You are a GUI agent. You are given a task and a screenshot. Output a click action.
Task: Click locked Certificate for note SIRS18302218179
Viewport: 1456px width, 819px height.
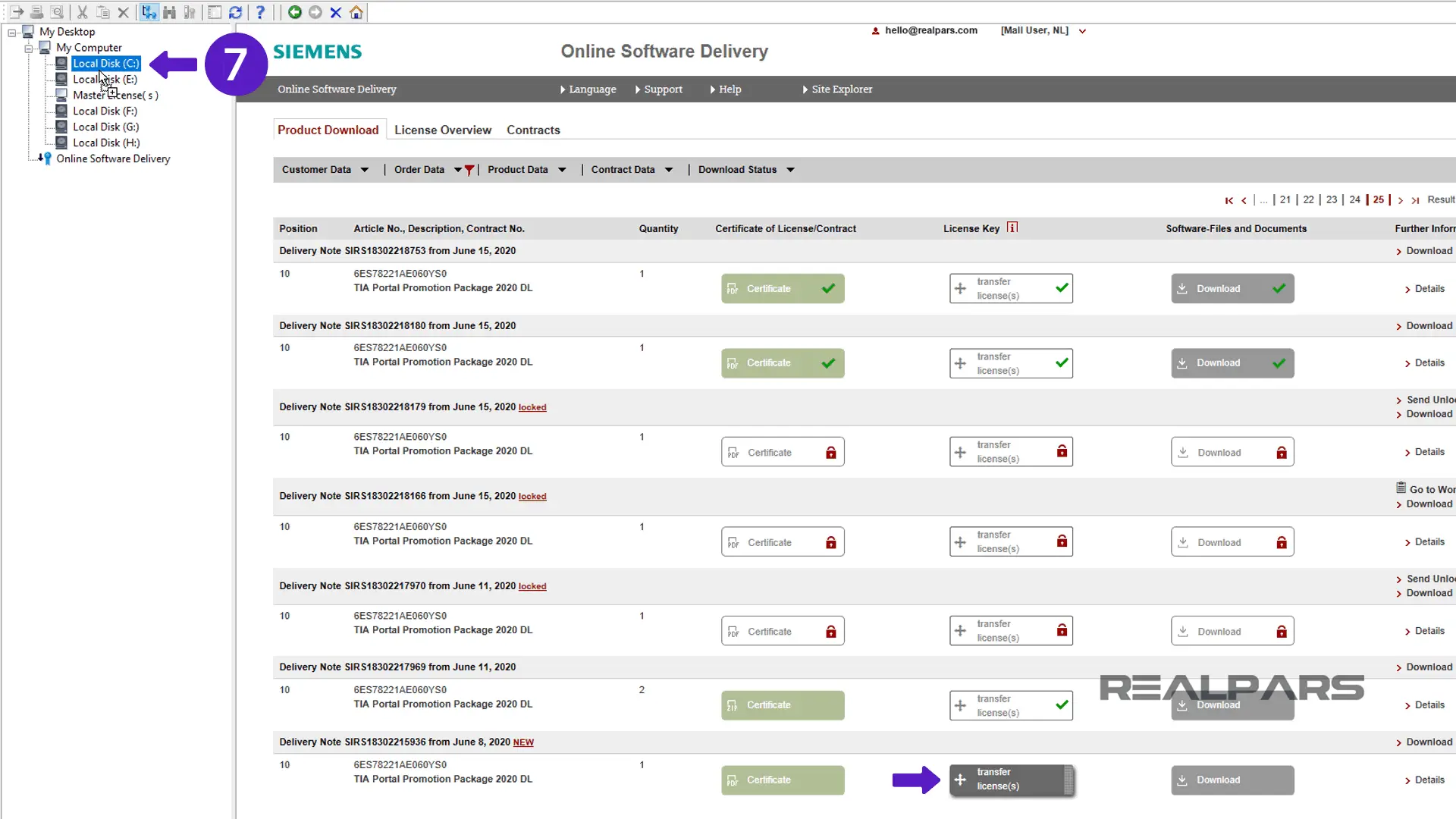pos(783,453)
